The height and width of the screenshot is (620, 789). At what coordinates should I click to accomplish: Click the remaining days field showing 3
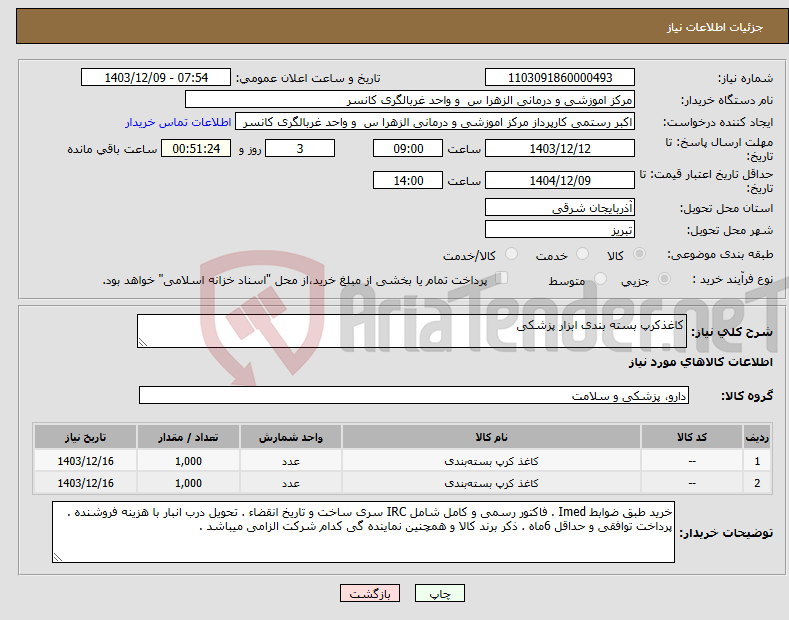pyautogui.click(x=300, y=148)
